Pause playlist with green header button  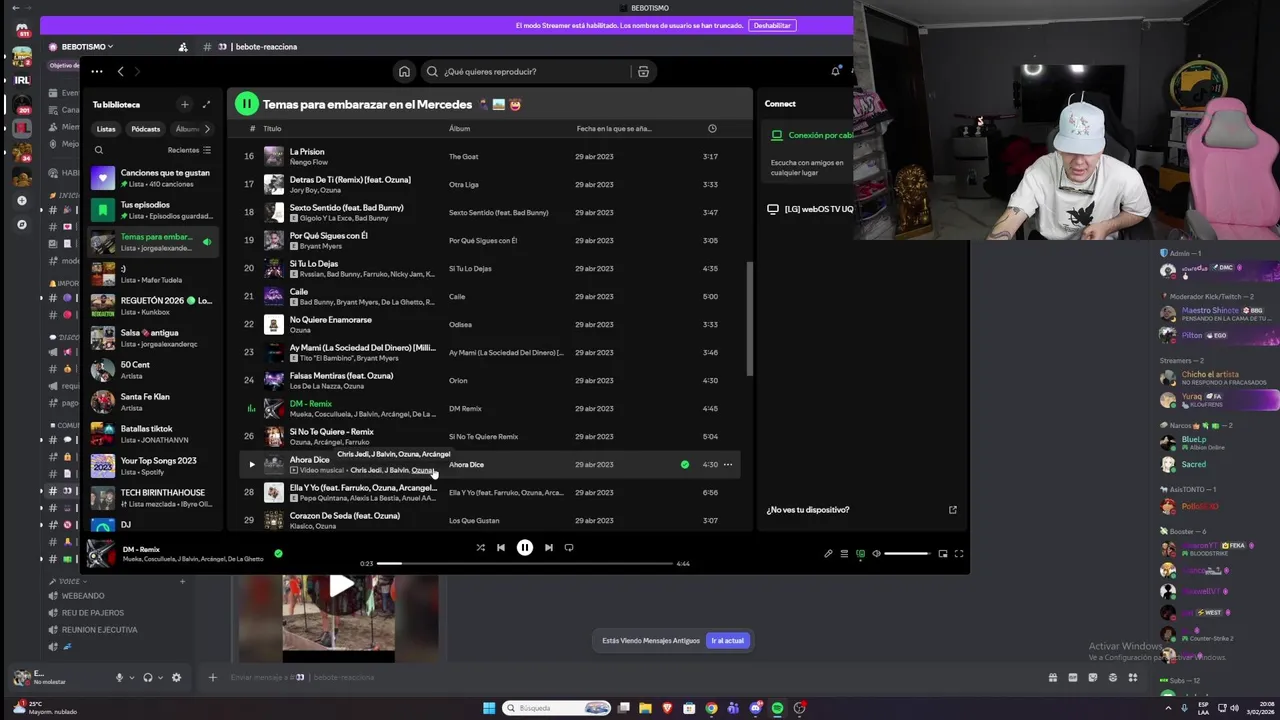246,103
